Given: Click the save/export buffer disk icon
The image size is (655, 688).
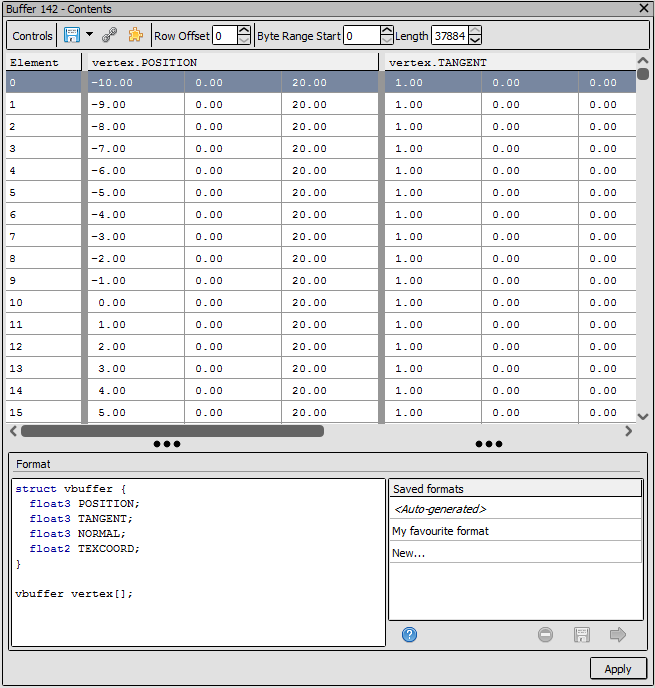Looking at the screenshot, I should 72,35.
